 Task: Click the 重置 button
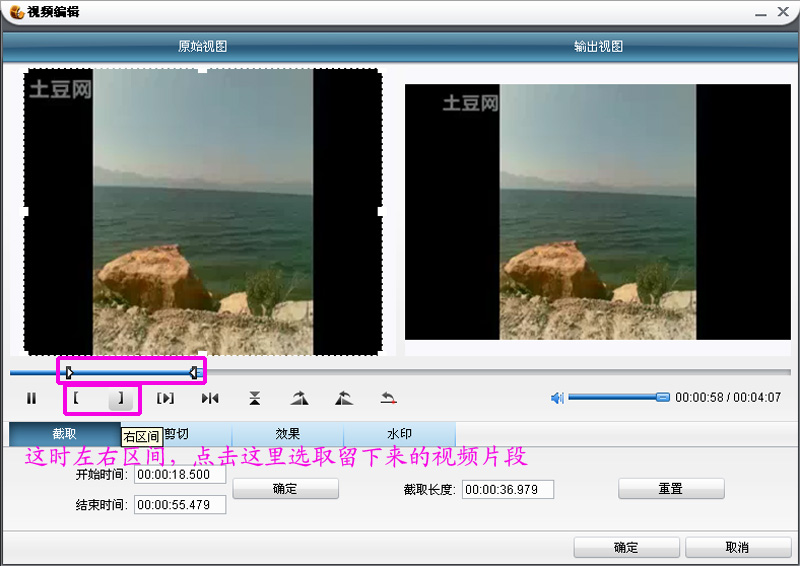pos(671,489)
